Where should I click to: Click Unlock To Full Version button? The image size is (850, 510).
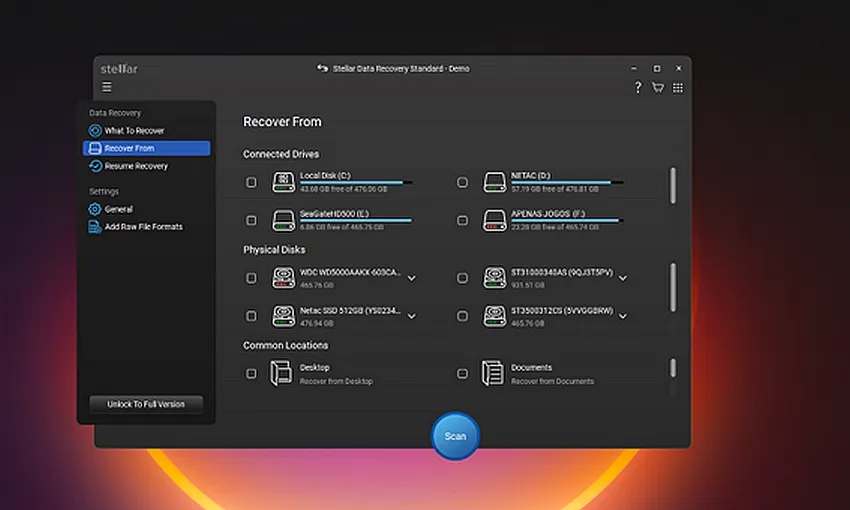click(x=145, y=404)
